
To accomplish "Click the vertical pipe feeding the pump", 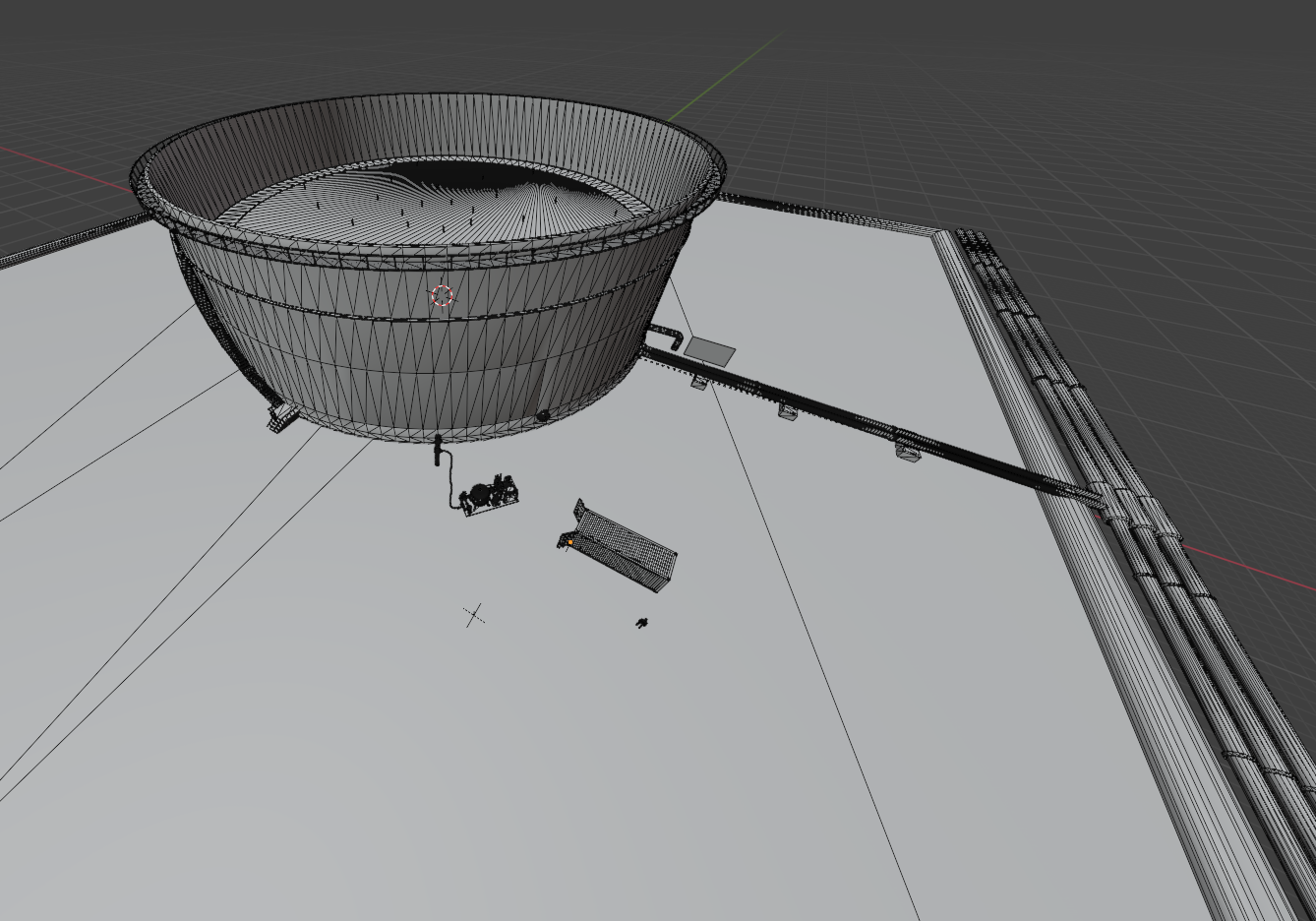I will (439, 453).
